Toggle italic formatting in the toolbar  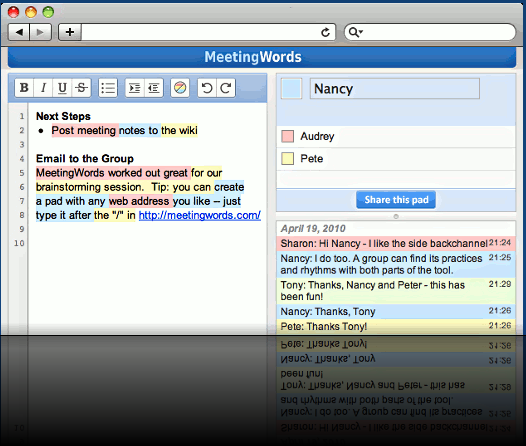tap(43, 88)
